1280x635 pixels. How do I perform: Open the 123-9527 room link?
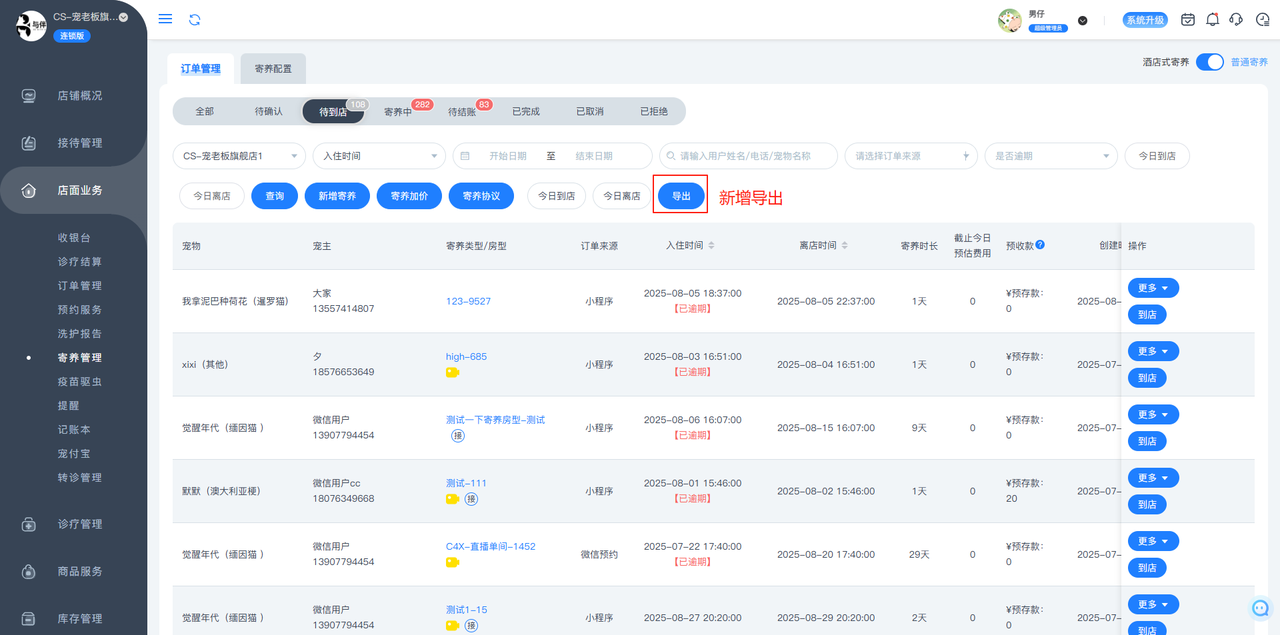[468, 300]
